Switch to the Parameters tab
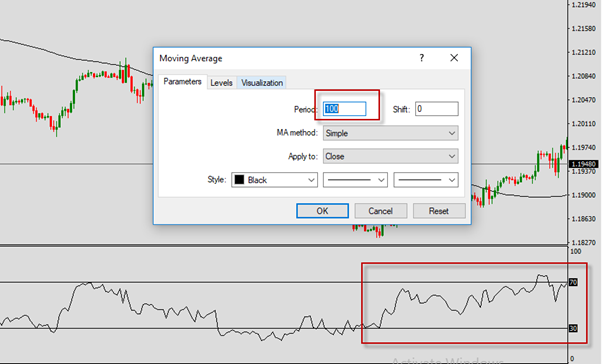The width and height of the screenshot is (602, 364). pyautogui.click(x=182, y=82)
